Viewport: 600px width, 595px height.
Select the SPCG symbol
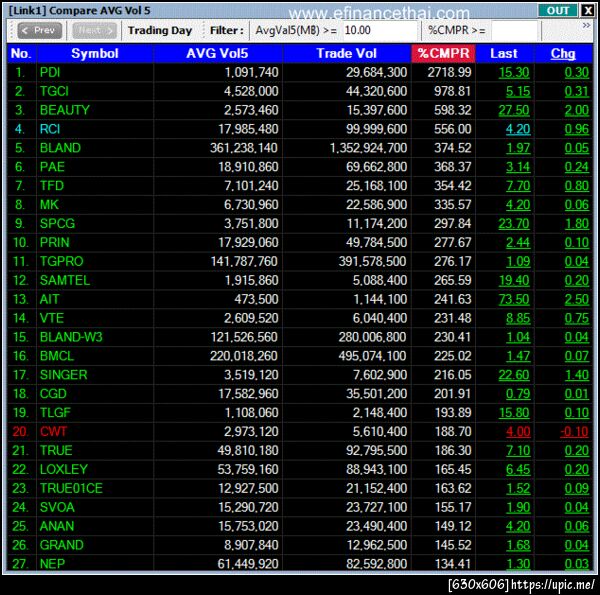click(57, 223)
